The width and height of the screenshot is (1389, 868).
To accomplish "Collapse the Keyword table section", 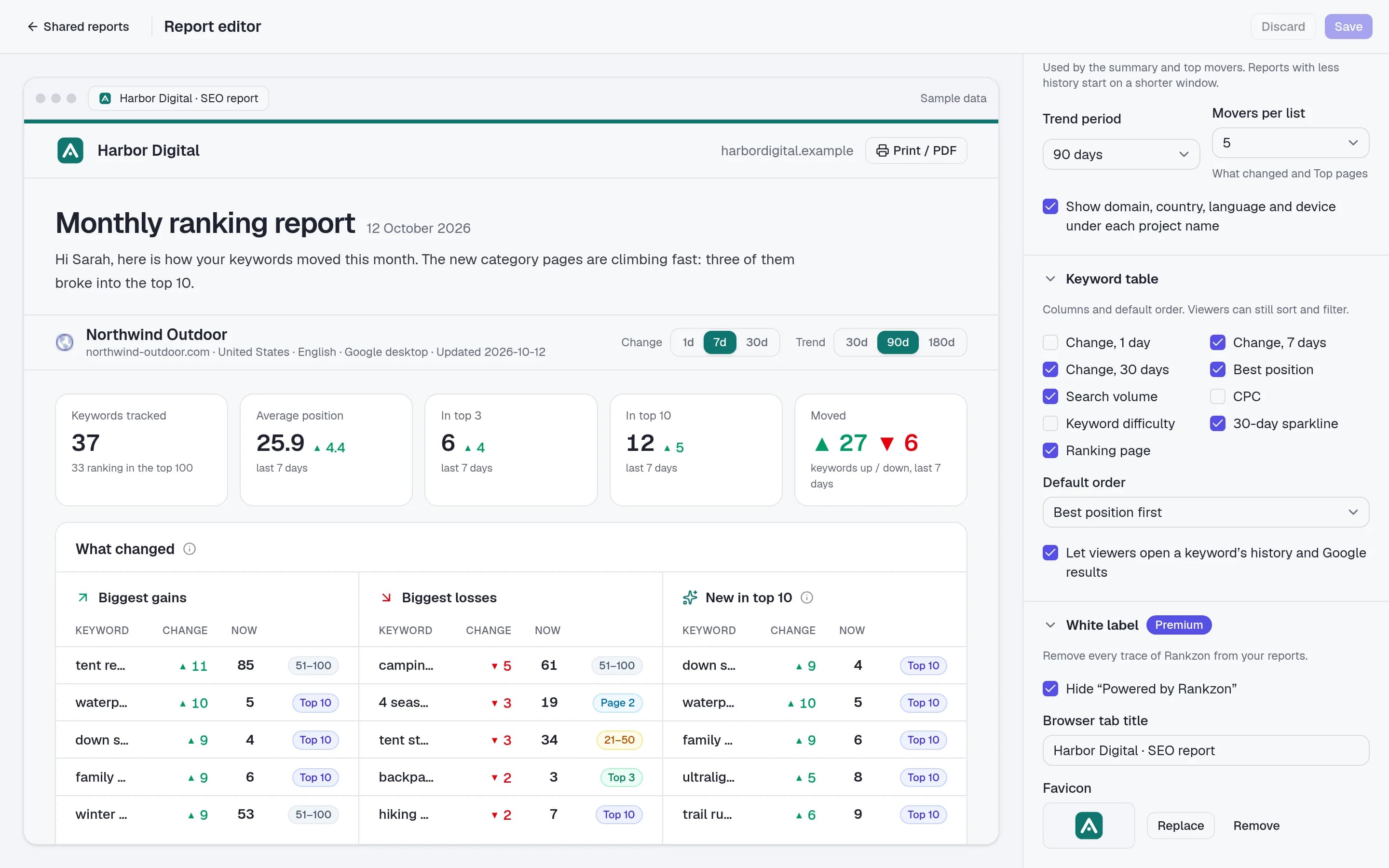I will pos(1050,279).
